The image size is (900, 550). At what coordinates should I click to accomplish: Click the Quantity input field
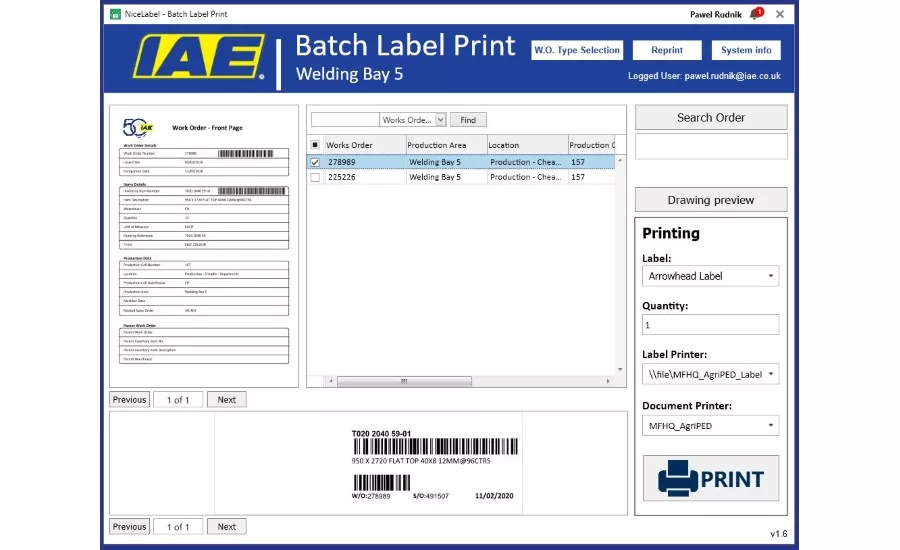point(710,324)
